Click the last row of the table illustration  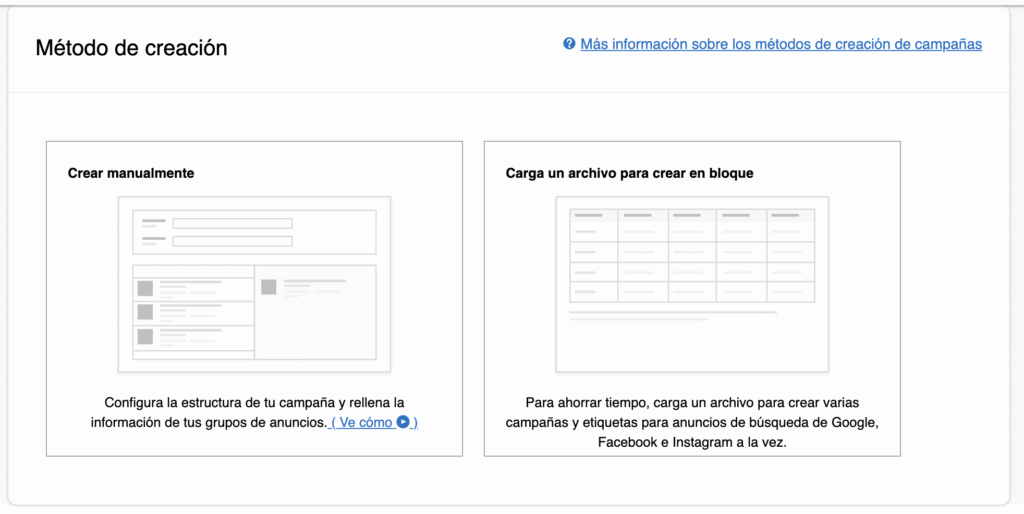[x=692, y=291]
